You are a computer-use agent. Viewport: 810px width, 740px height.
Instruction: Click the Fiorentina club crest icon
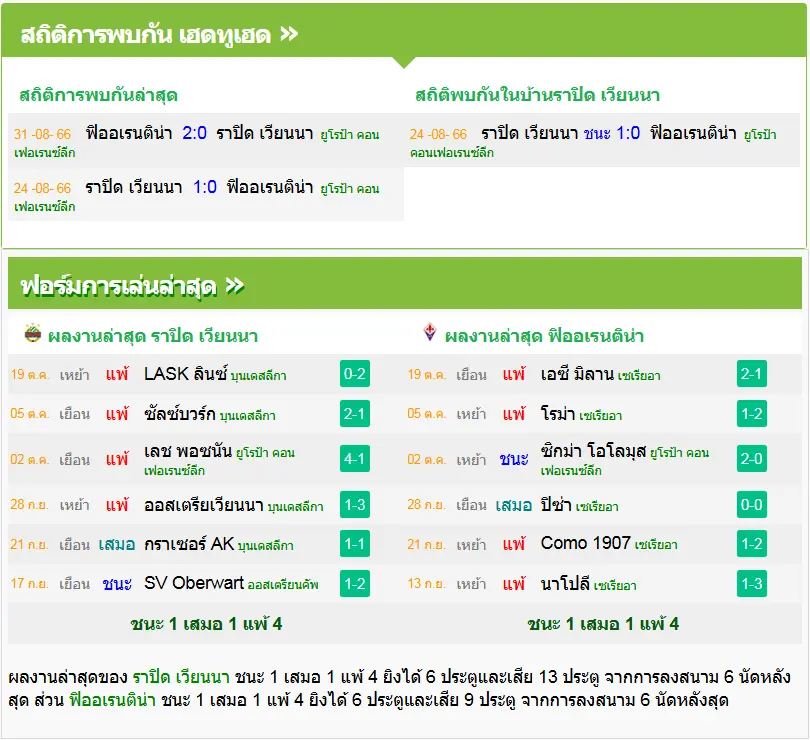(429, 332)
